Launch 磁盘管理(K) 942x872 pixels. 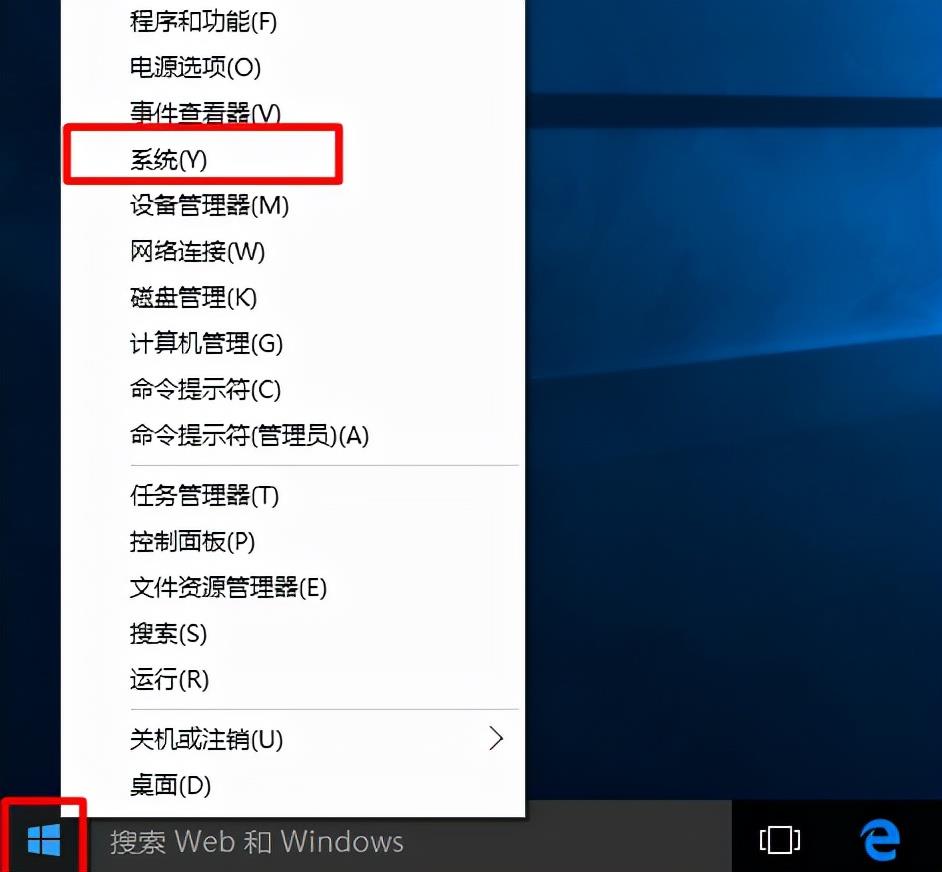[x=193, y=297]
